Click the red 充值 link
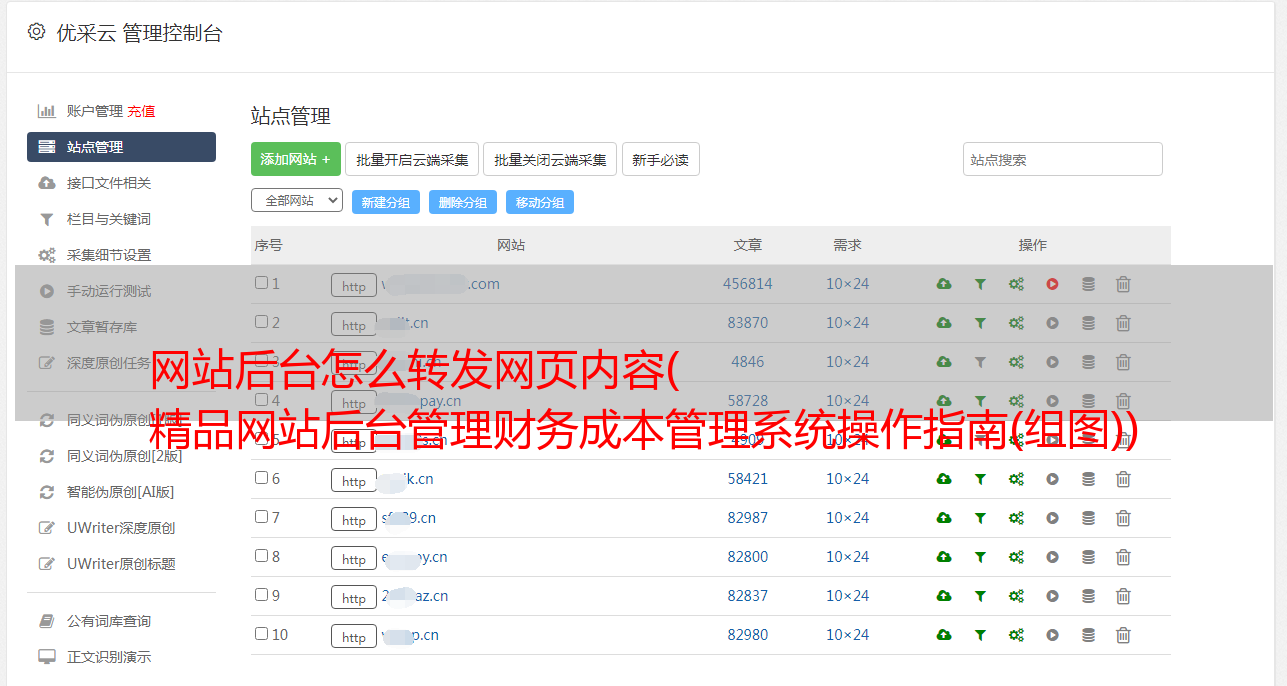This screenshot has width=1287, height=686. coord(141,111)
